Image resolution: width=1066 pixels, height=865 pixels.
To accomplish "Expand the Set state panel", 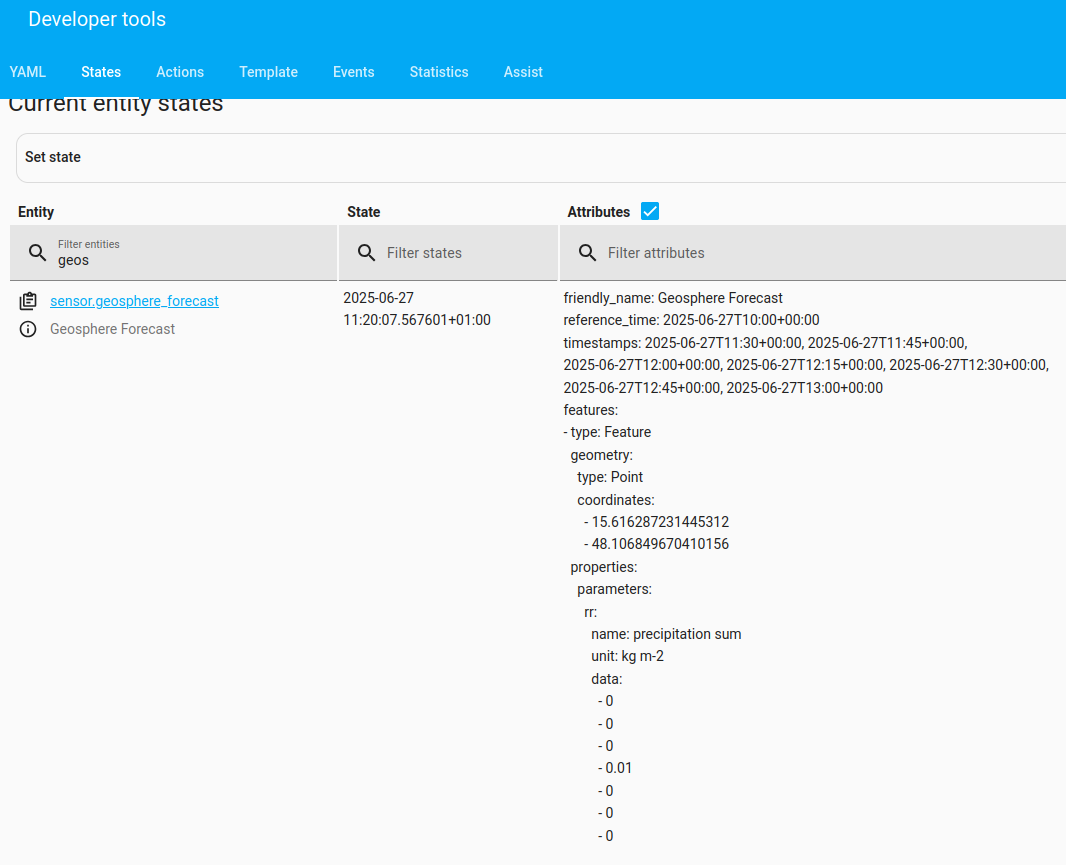I will coord(541,157).
